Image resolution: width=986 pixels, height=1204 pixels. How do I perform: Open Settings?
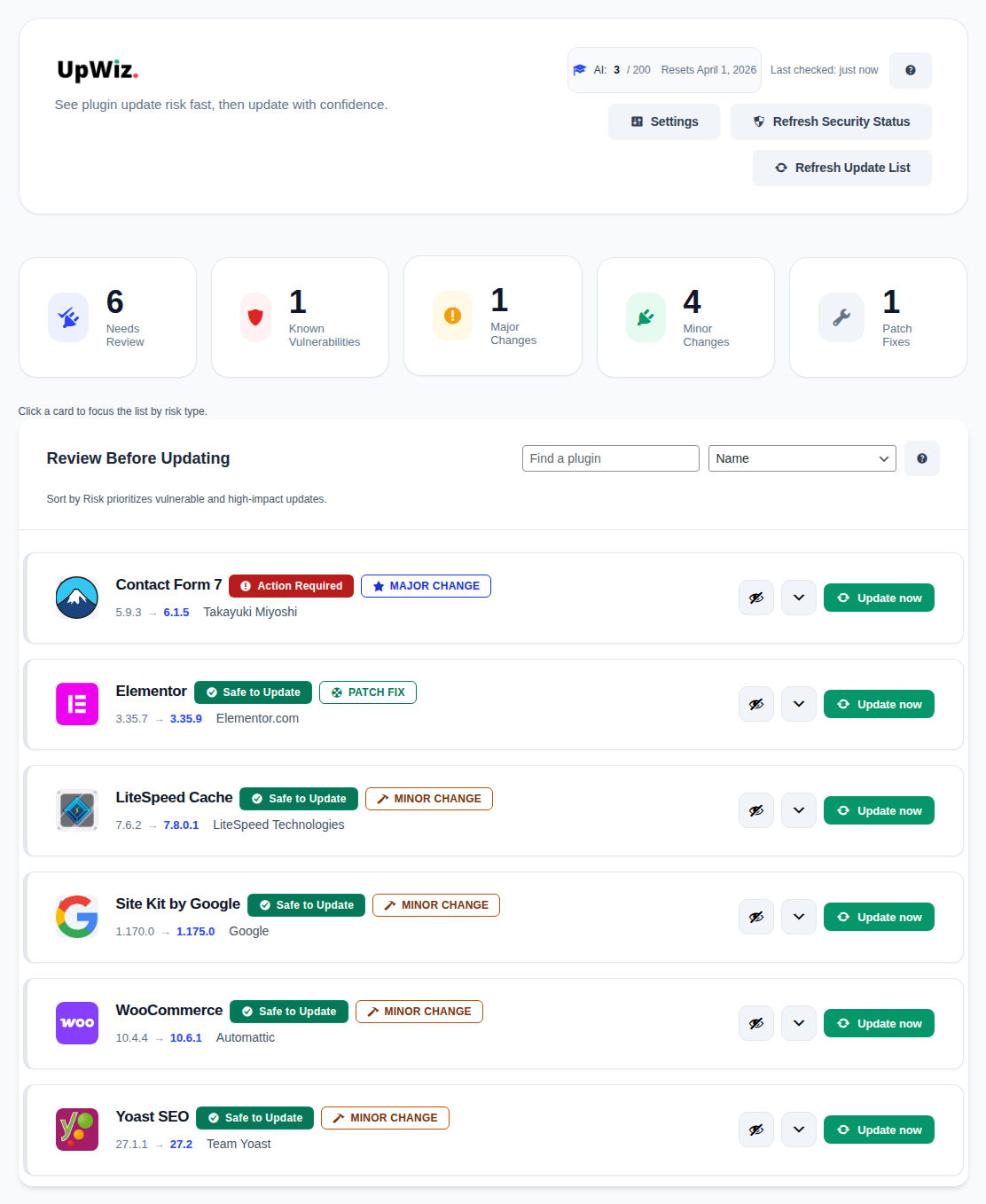pos(664,121)
